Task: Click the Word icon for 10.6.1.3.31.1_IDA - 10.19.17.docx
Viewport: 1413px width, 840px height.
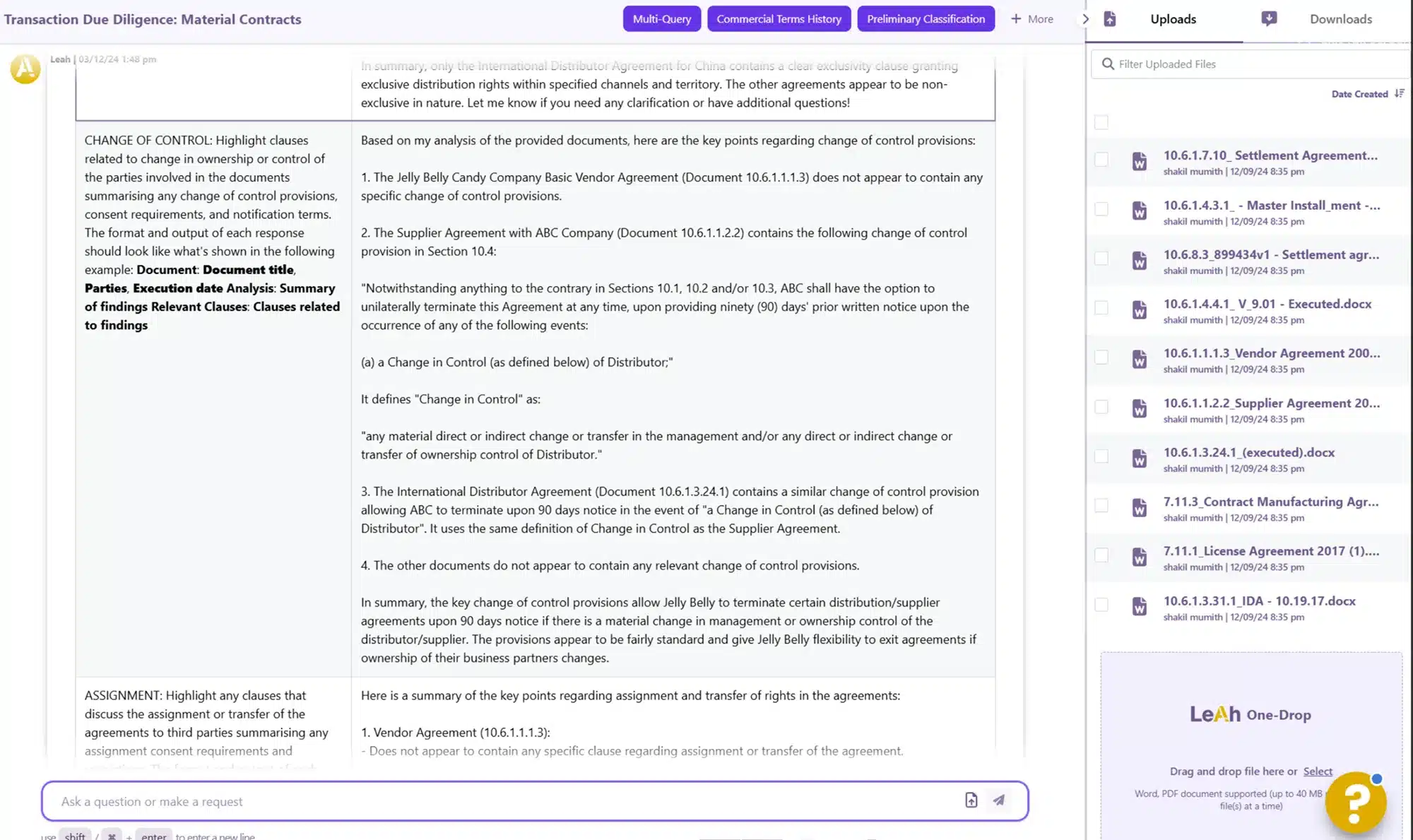Action: click(x=1139, y=607)
